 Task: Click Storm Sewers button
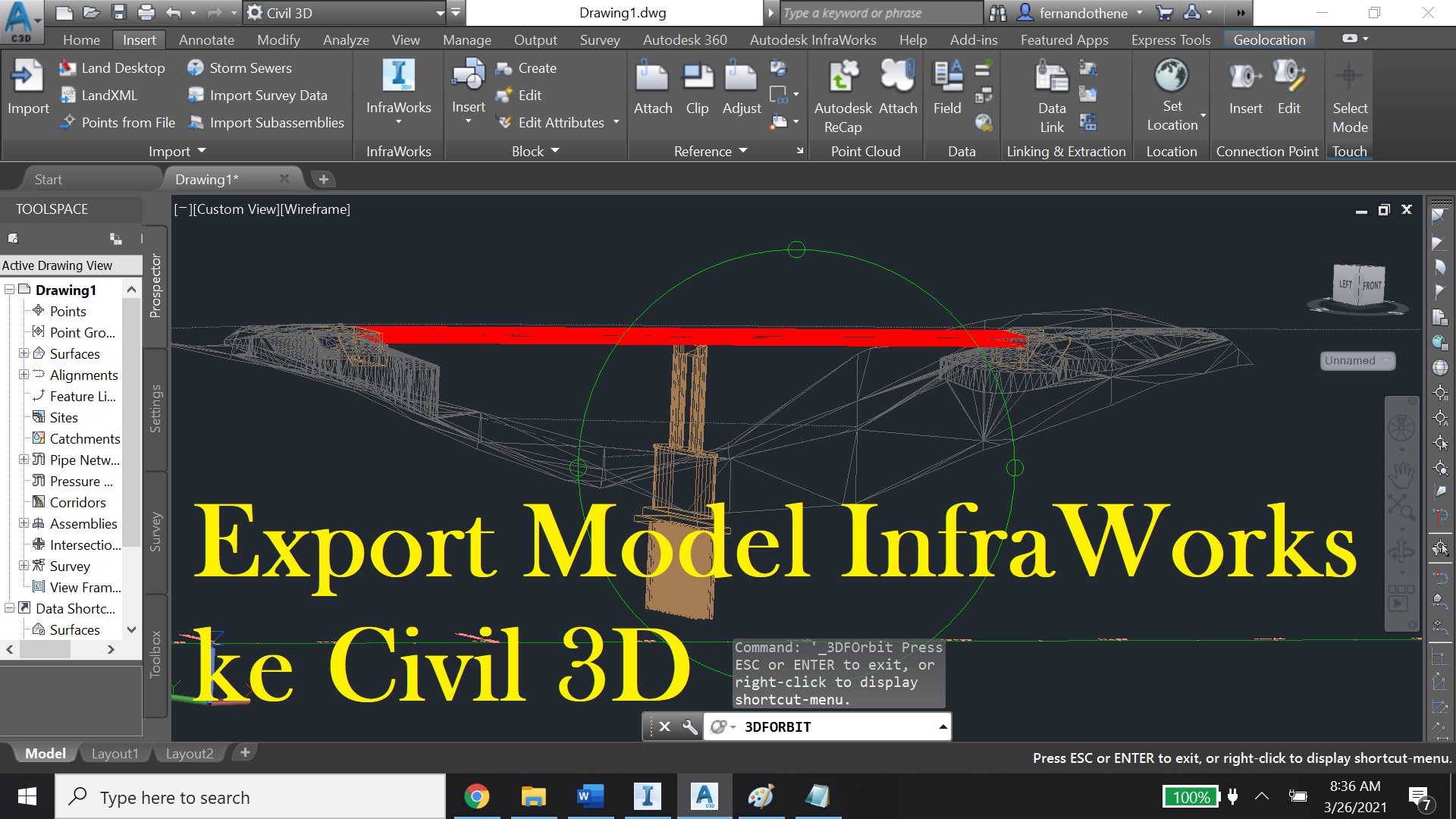coord(239,67)
